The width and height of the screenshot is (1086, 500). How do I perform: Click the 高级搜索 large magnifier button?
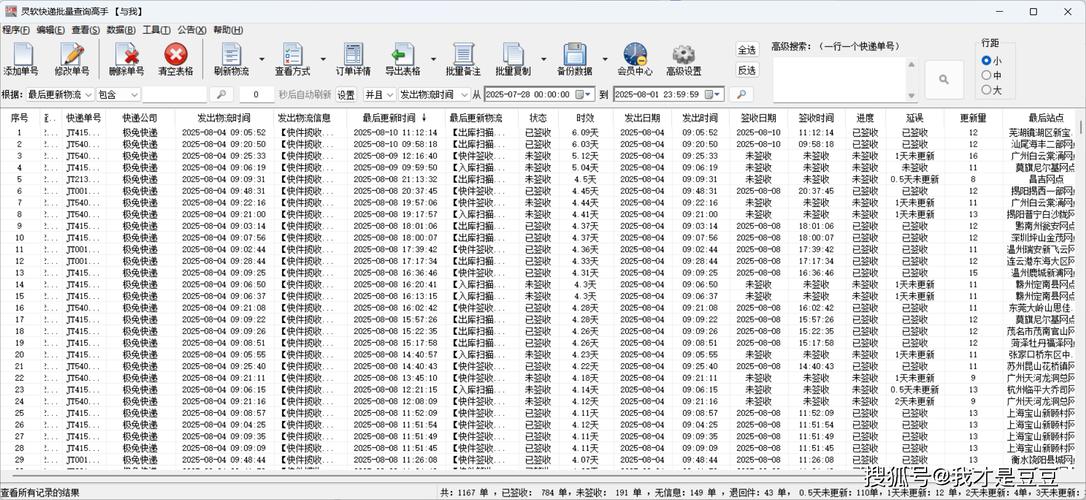click(x=944, y=80)
